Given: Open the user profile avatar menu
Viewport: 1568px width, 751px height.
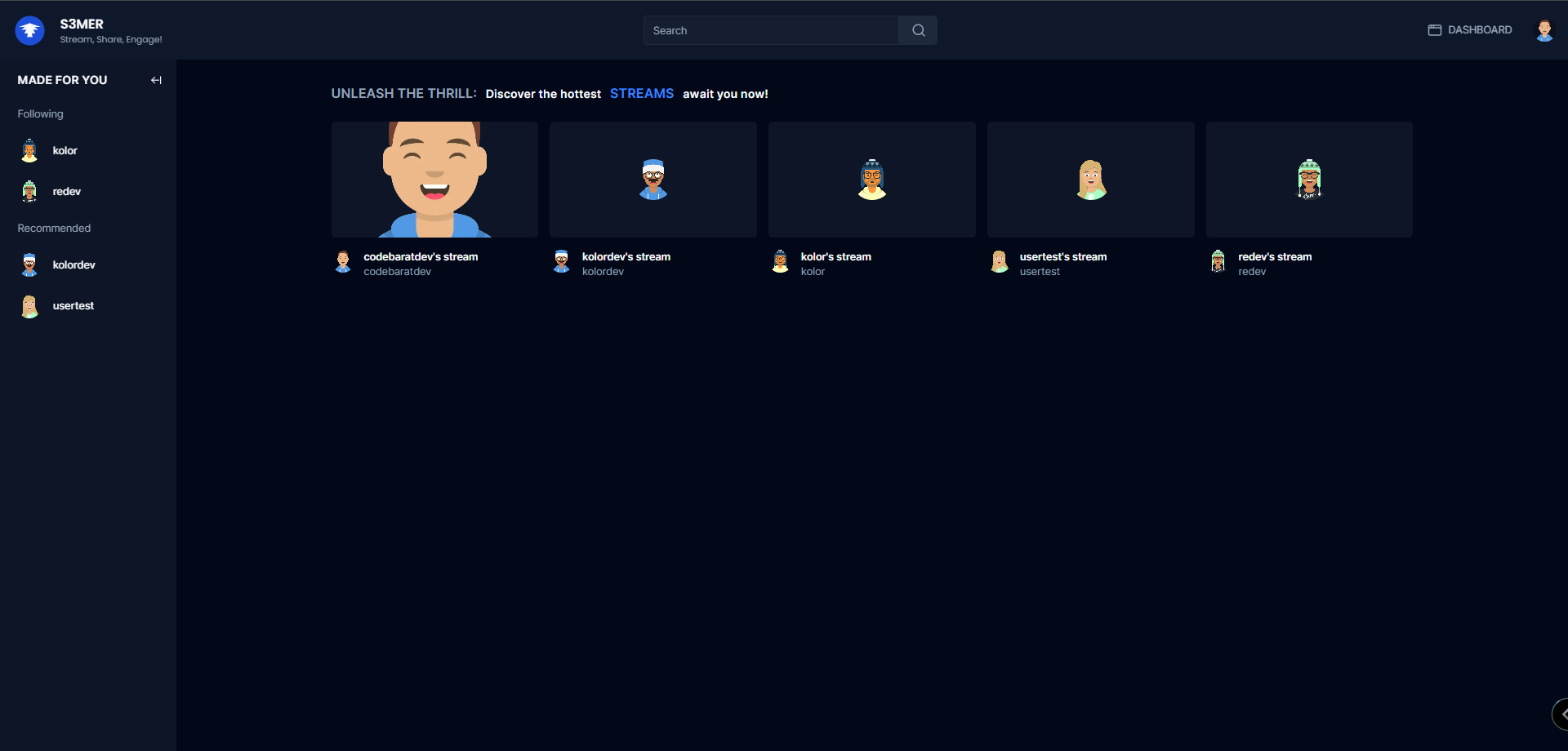Looking at the screenshot, I should click(x=1543, y=30).
